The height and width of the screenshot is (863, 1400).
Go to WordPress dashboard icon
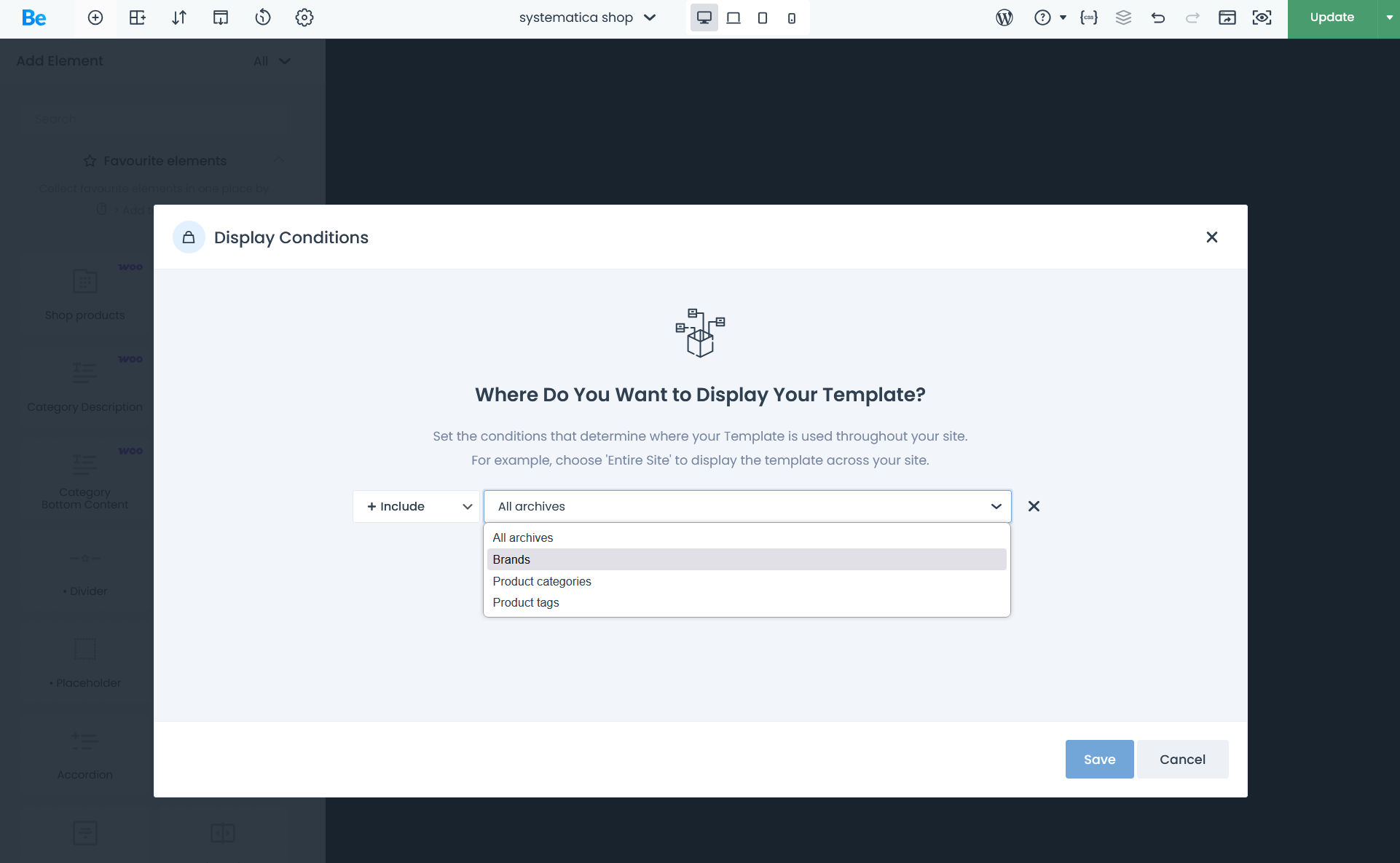(1004, 17)
